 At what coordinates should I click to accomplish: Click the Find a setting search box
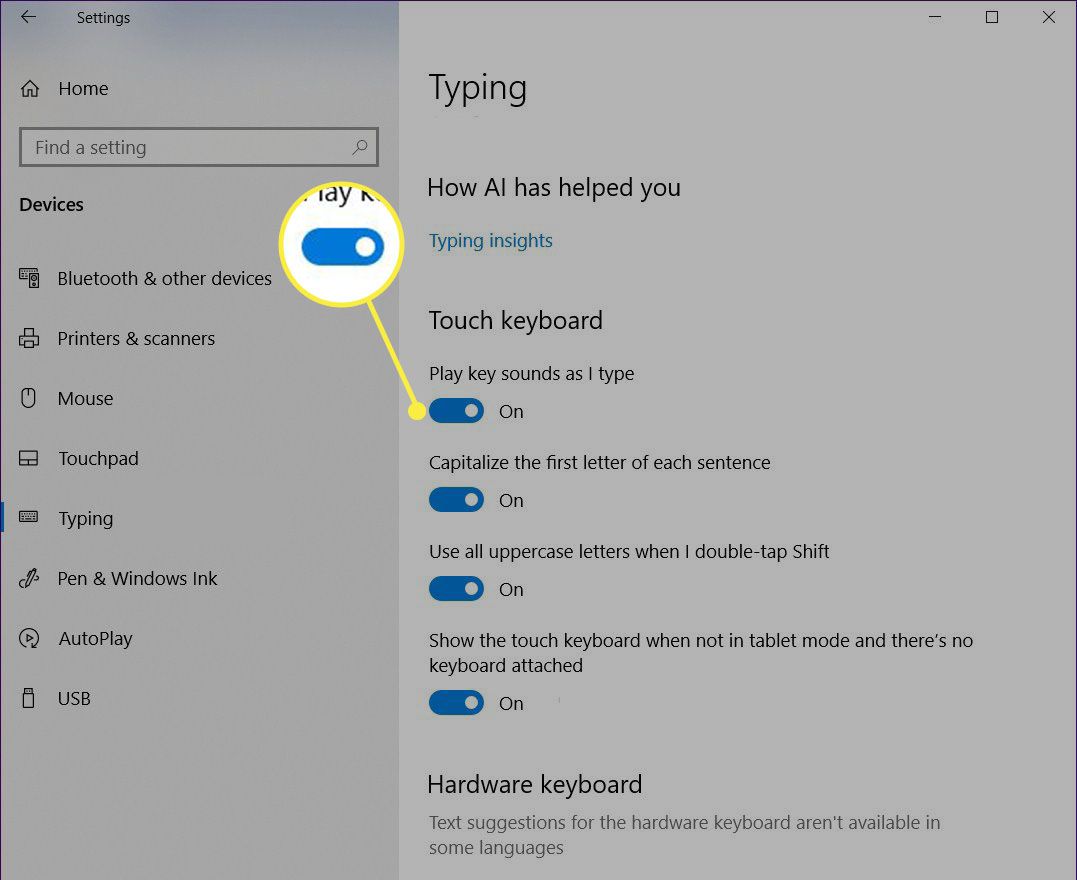[185, 147]
